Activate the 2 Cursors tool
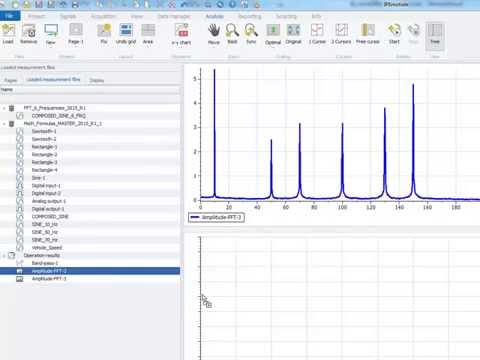Viewport: 480px width, 360px height. [x=341, y=34]
